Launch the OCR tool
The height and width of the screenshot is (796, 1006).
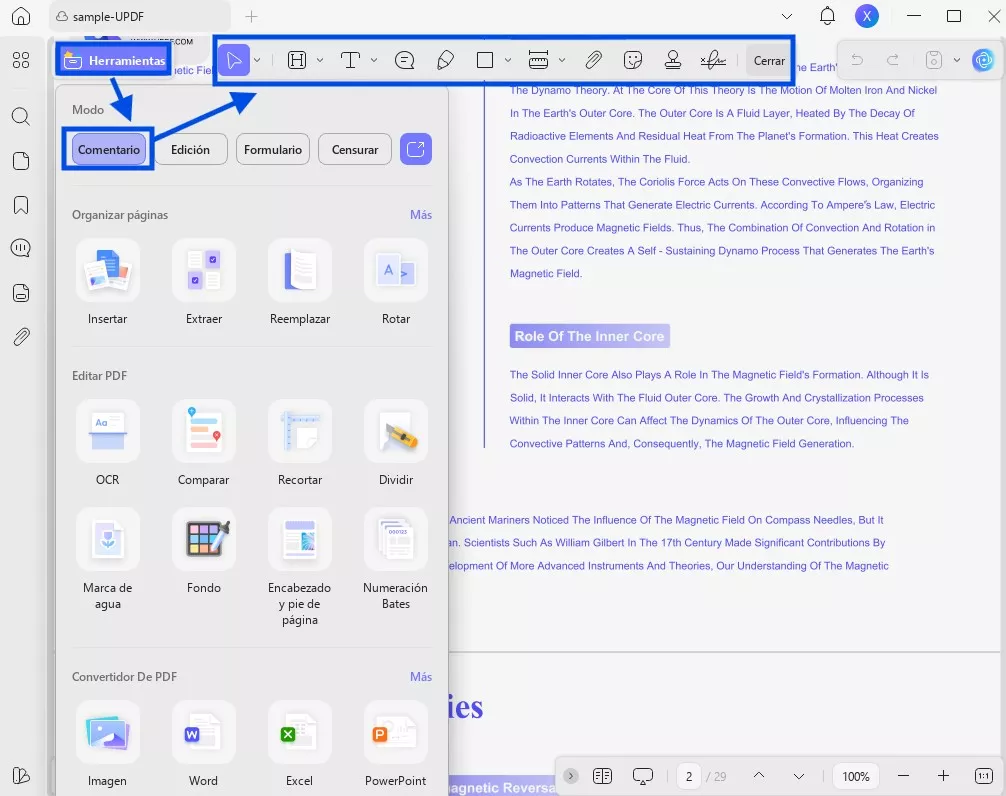(107, 443)
